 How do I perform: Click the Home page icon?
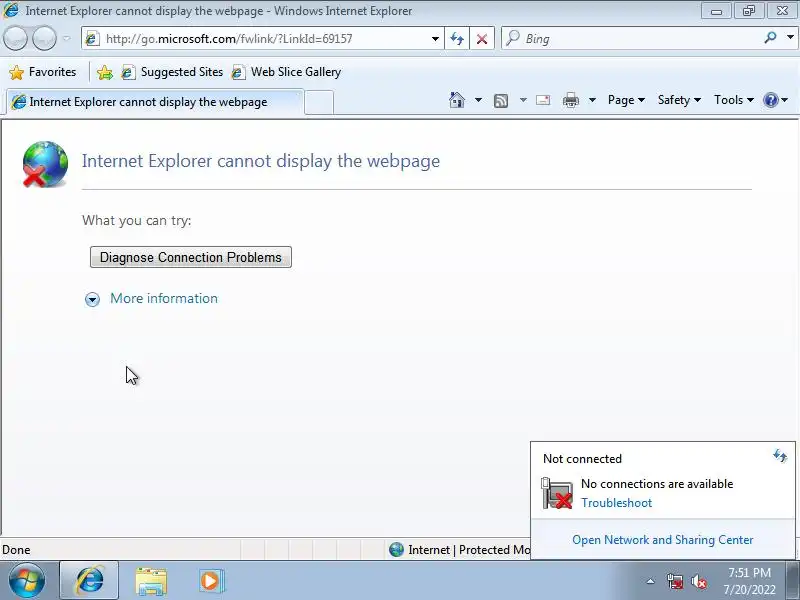pos(457,100)
